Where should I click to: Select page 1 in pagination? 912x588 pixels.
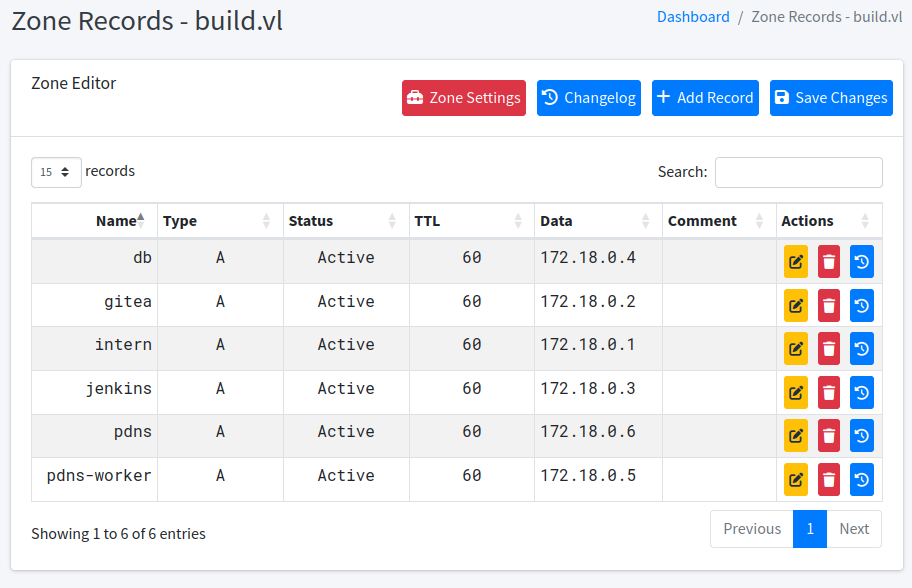point(809,529)
